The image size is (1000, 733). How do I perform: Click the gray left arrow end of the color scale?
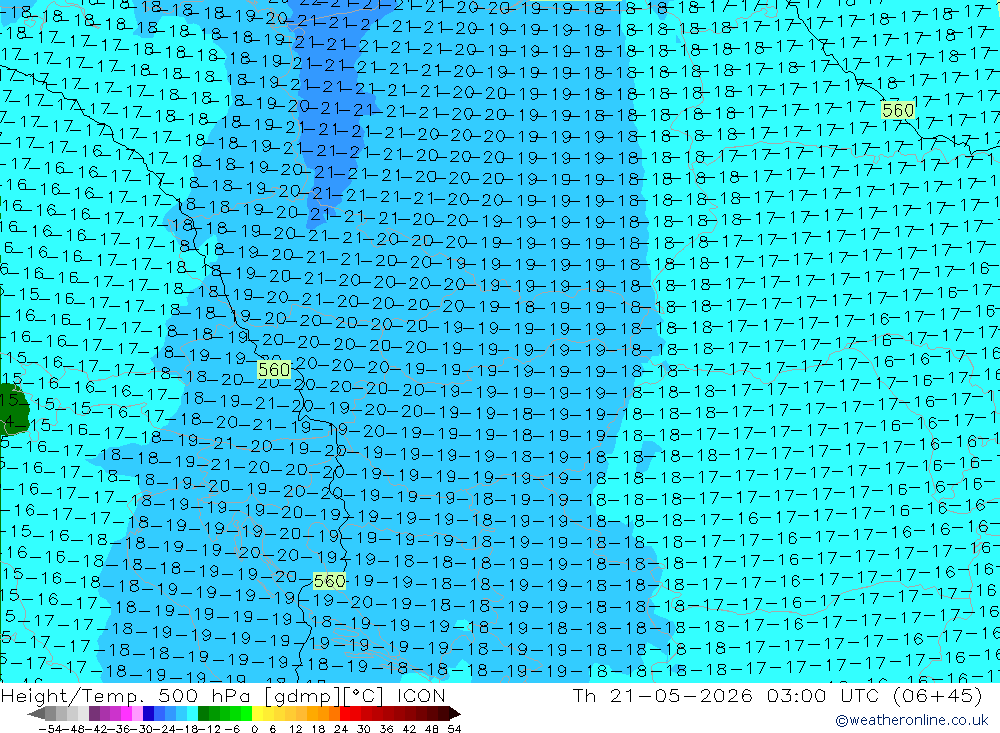(38, 713)
